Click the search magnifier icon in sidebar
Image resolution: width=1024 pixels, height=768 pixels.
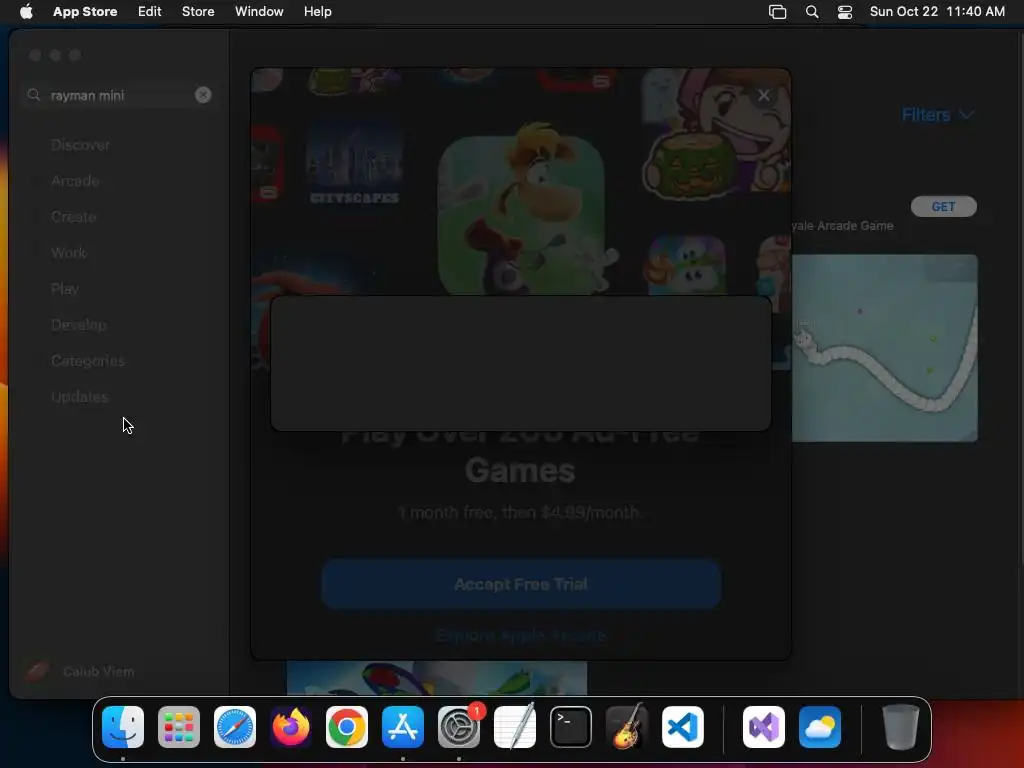pos(34,95)
